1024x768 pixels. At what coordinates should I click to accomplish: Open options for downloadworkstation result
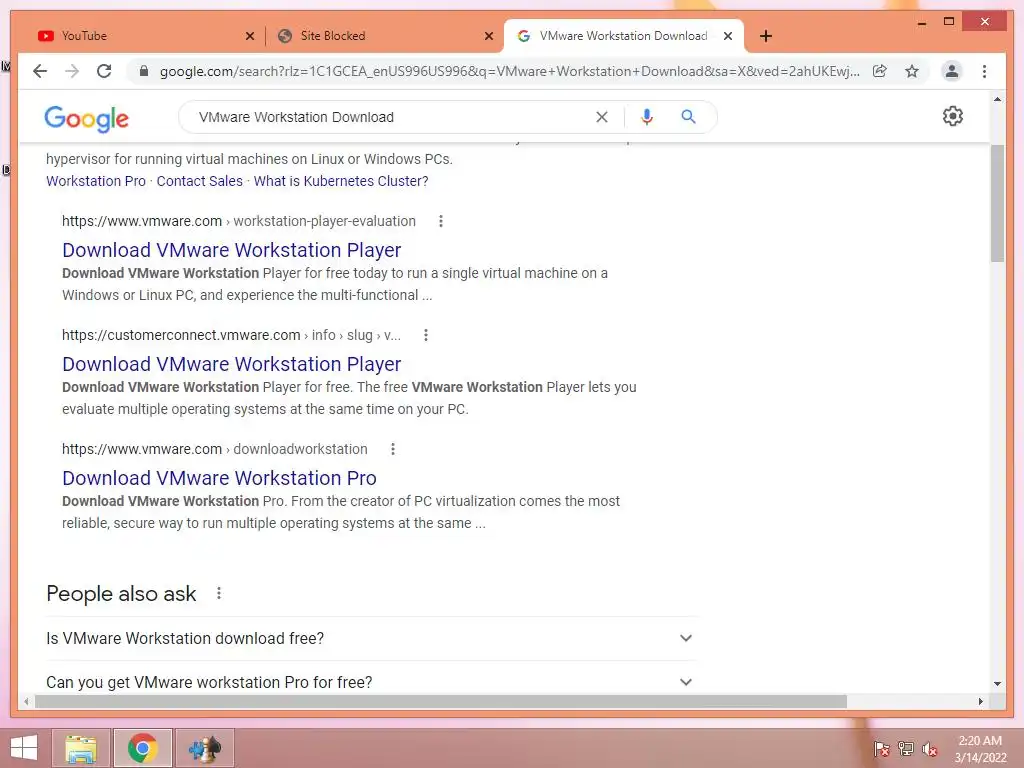392,449
